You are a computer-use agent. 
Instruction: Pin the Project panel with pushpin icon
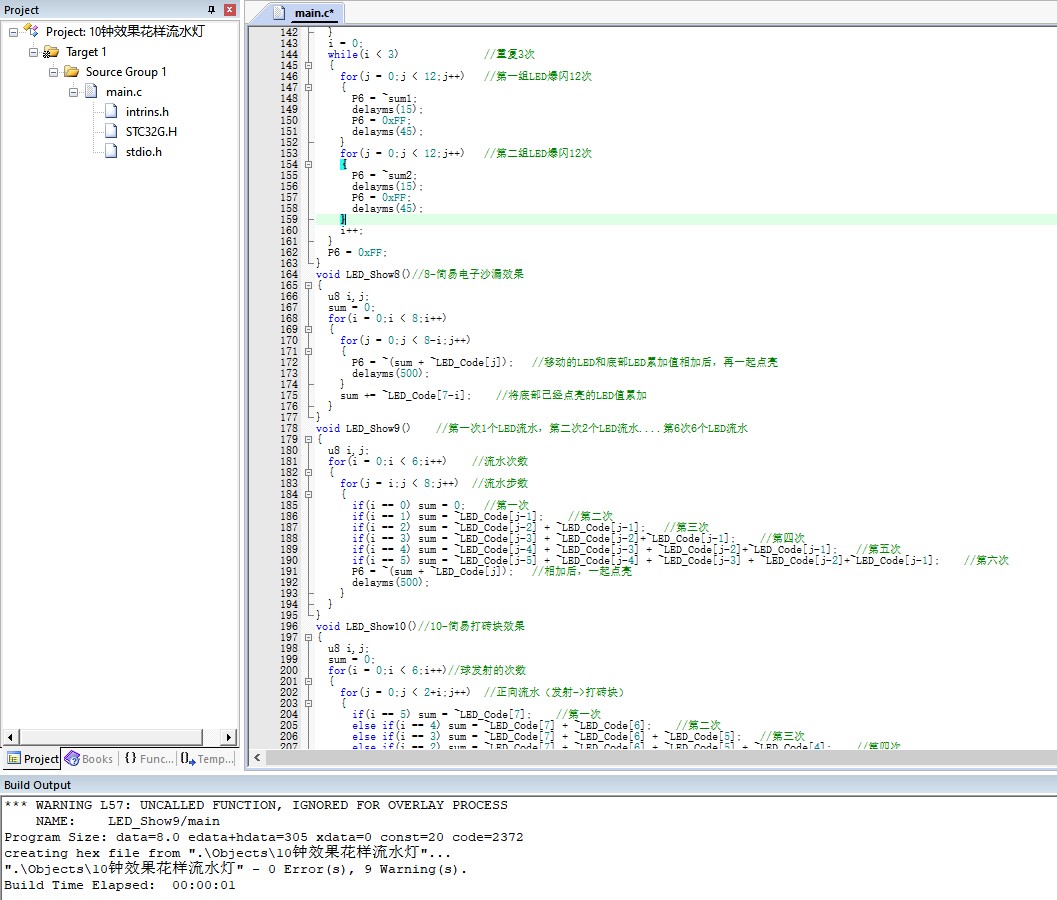coord(211,10)
